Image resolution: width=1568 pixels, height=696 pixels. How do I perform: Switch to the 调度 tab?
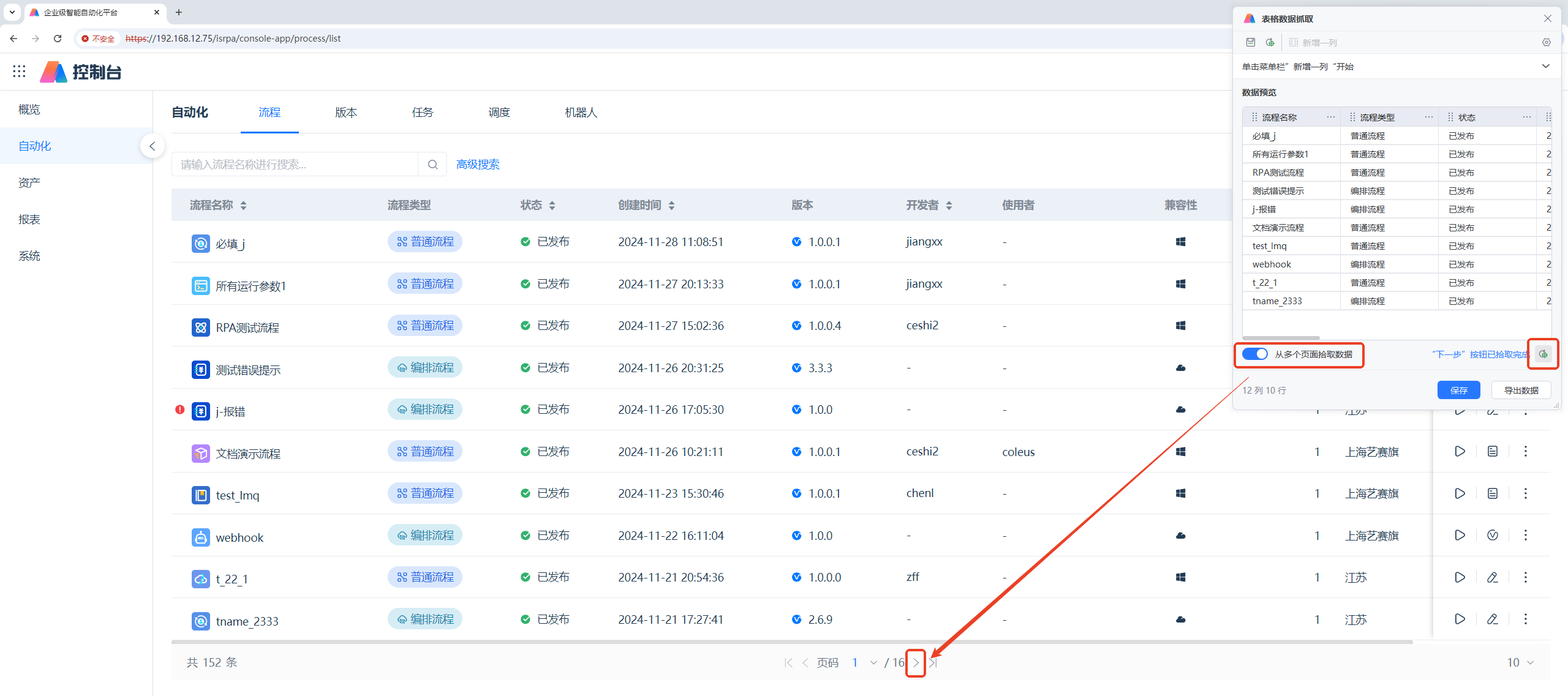pos(499,113)
